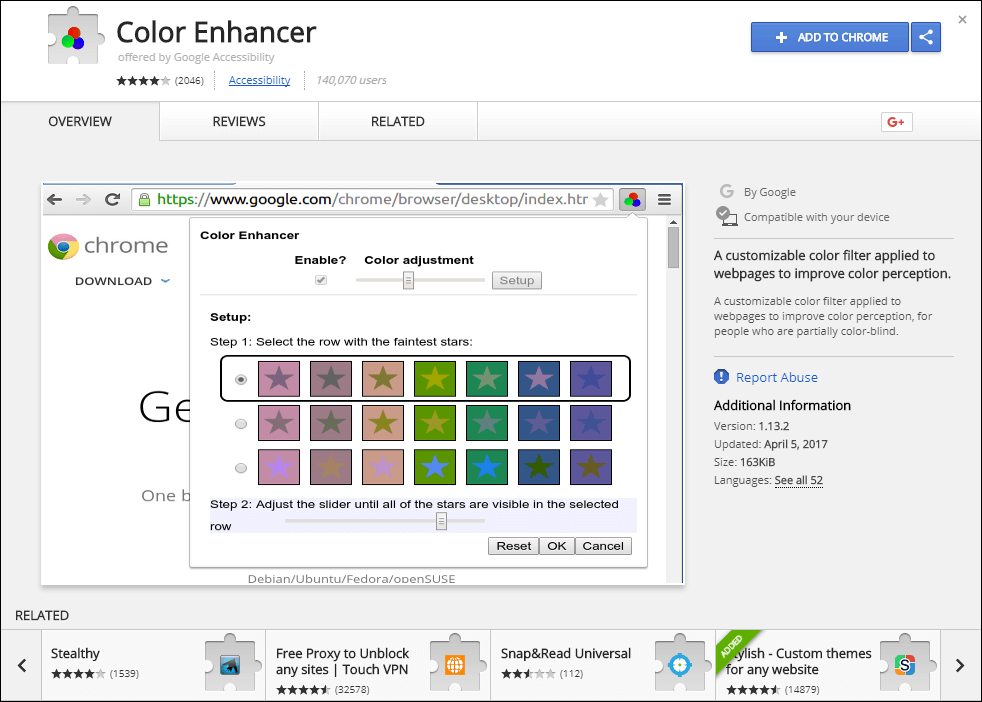This screenshot has height=702, width=982.
Task: Click the Color Enhancer toolbar icon in the browser
Action: (633, 200)
